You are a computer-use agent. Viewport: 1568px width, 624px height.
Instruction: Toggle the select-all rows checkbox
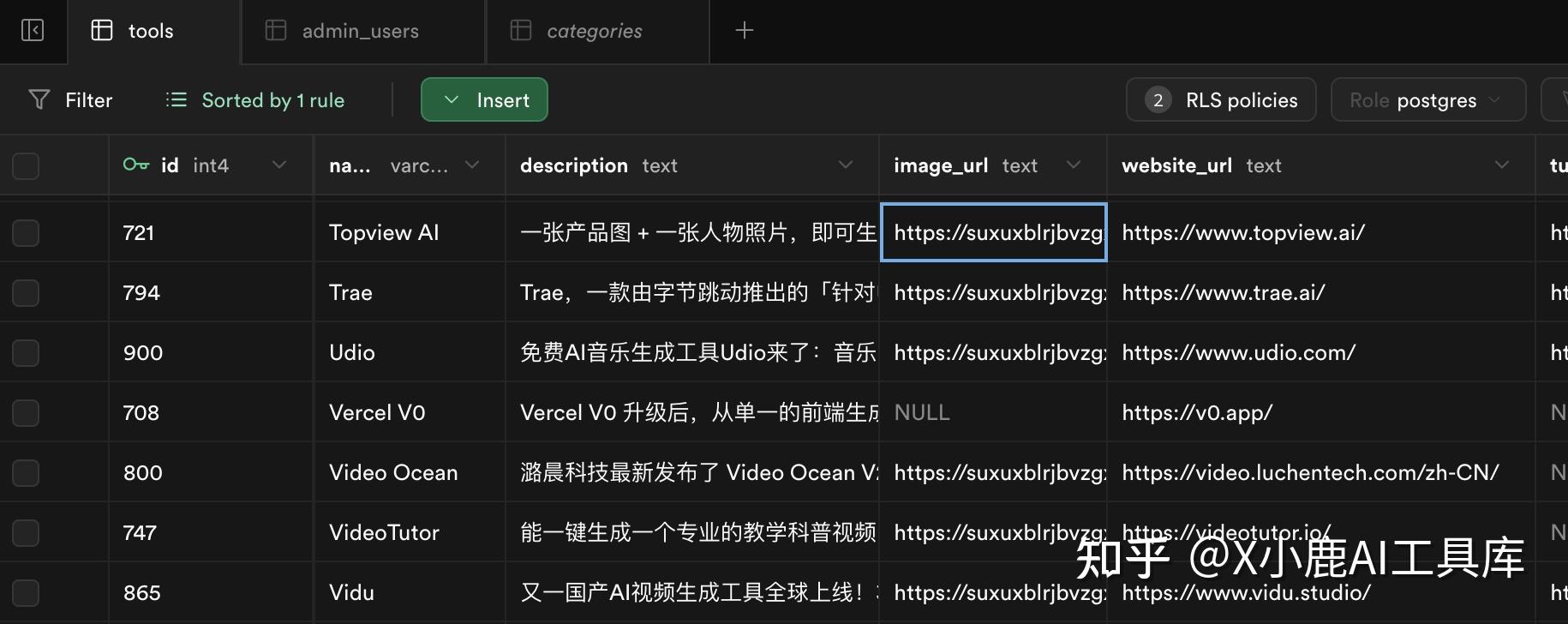tap(26, 165)
